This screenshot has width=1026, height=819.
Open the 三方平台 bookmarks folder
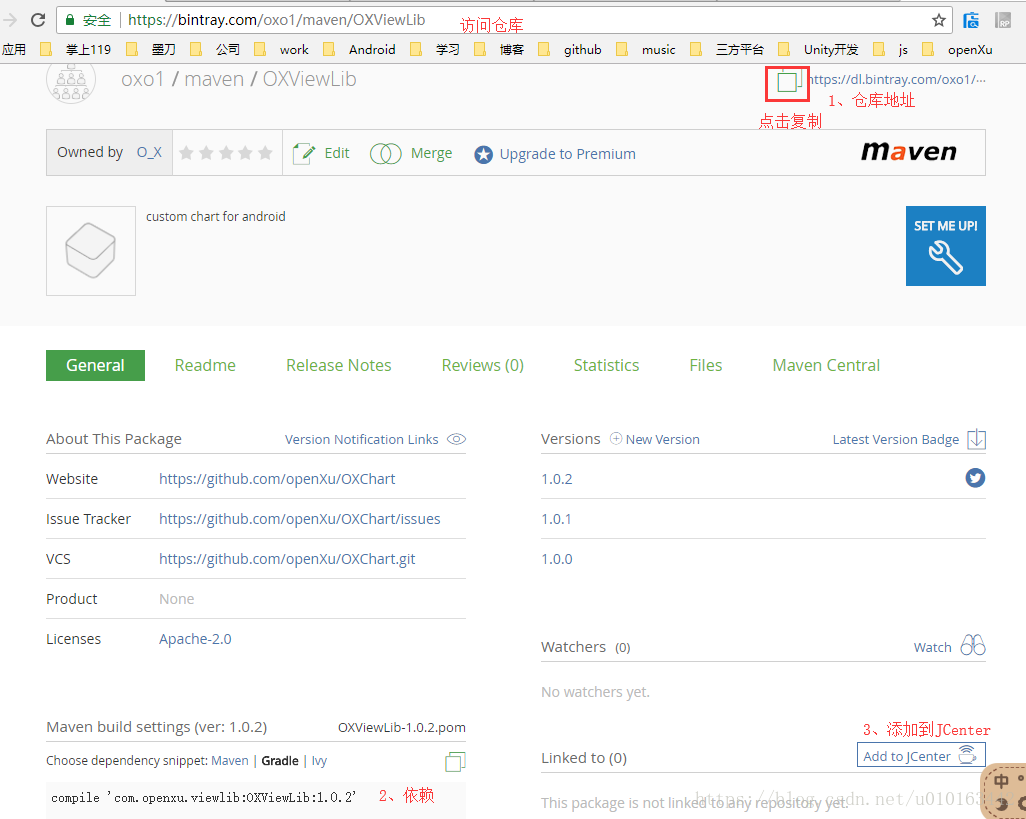tap(728, 50)
